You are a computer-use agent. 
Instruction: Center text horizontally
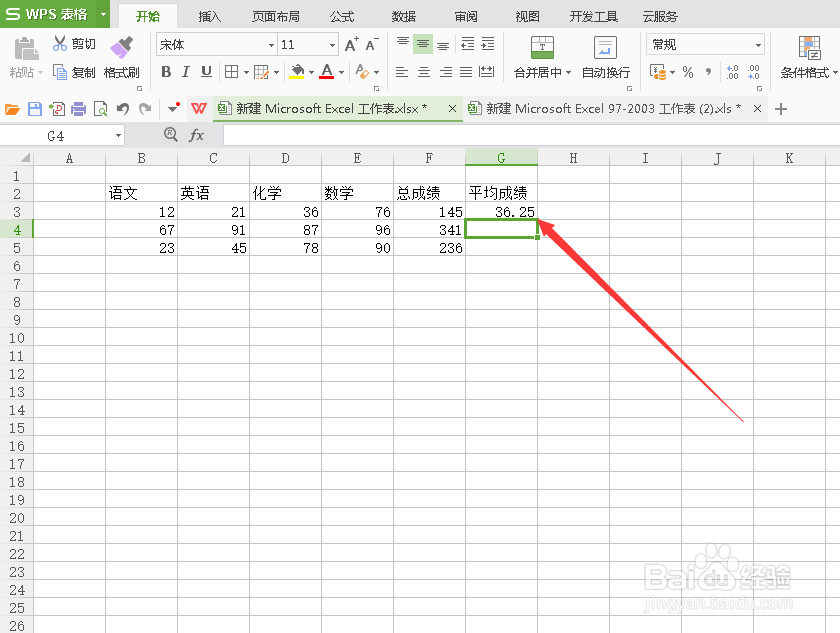pyautogui.click(x=424, y=72)
